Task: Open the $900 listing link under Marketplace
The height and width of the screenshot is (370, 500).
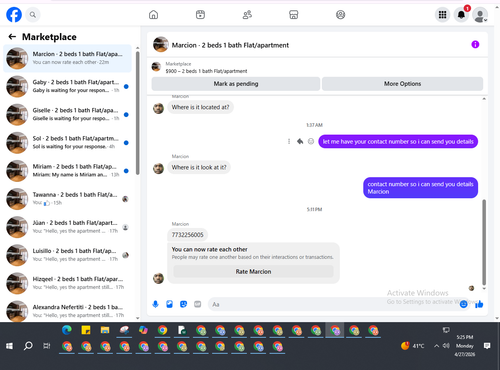Action: tap(206, 71)
